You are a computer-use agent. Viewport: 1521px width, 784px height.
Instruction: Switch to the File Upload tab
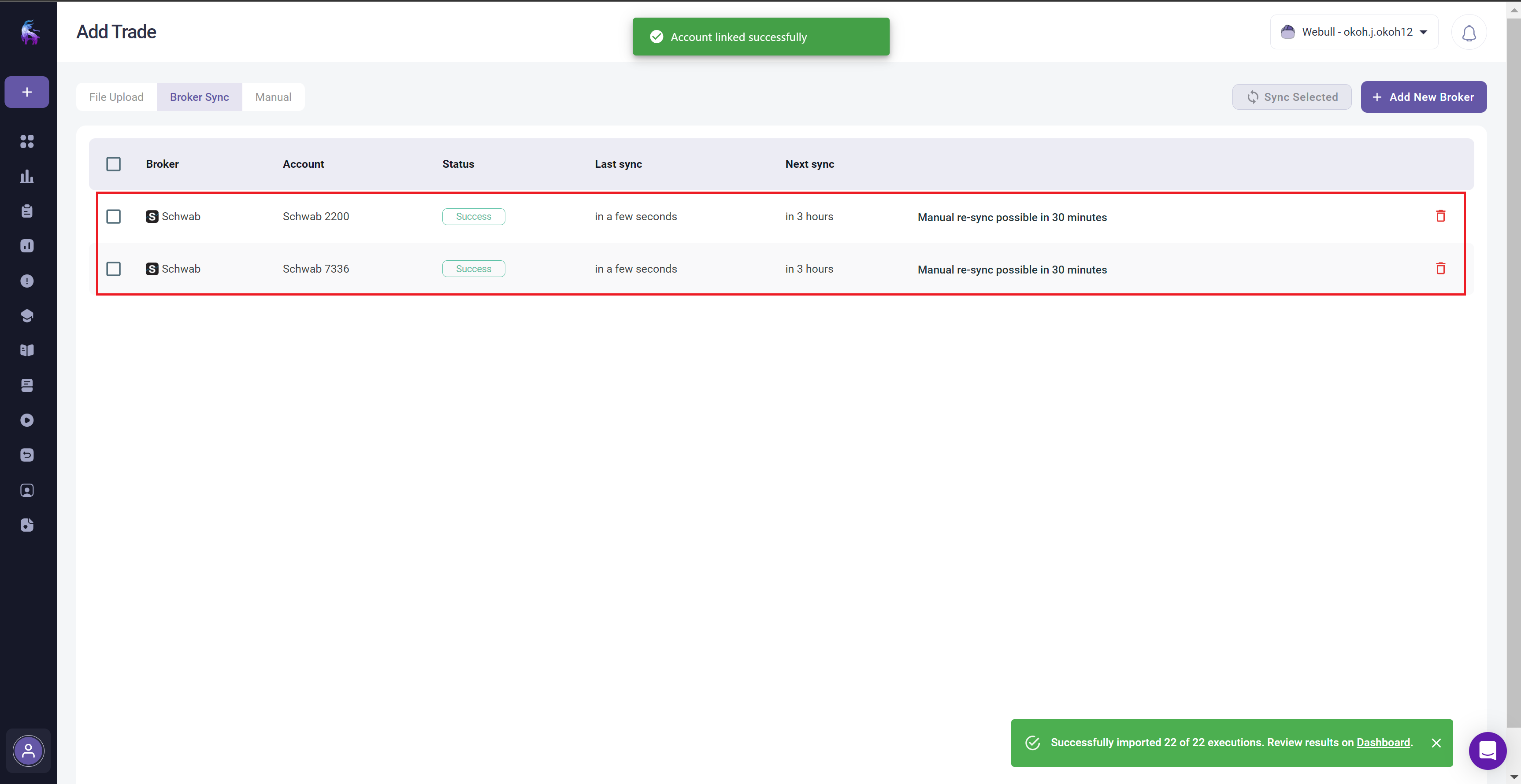coord(116,97)
